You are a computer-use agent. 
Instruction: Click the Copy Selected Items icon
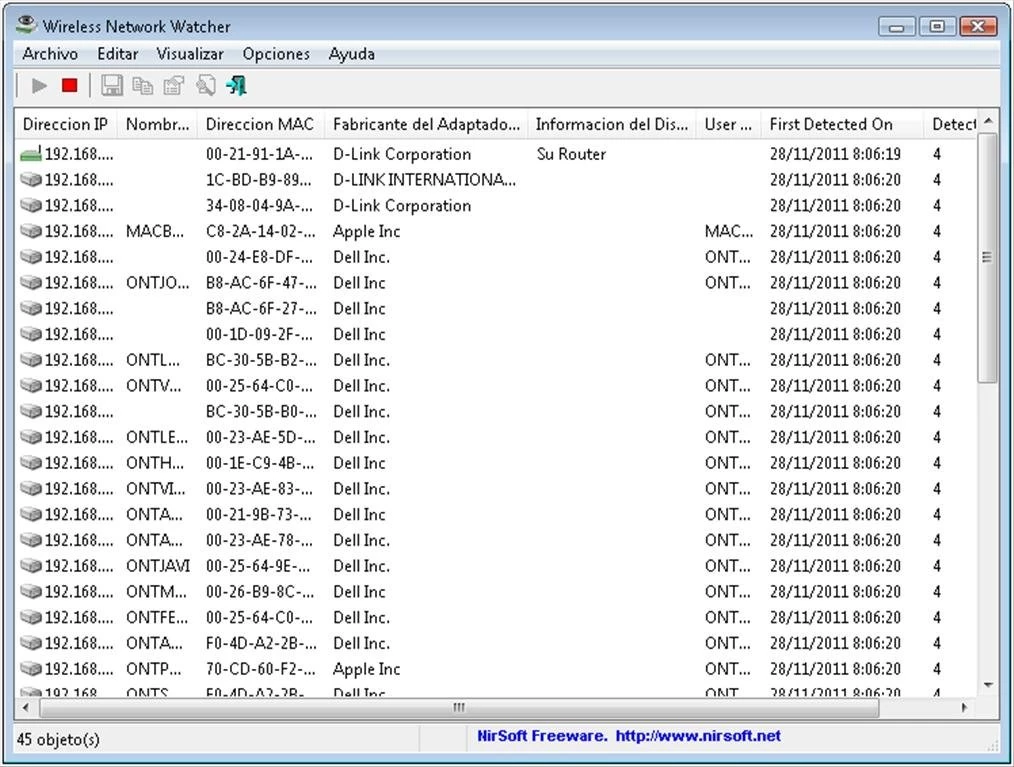pyautogui.click(x=143, y=86)
